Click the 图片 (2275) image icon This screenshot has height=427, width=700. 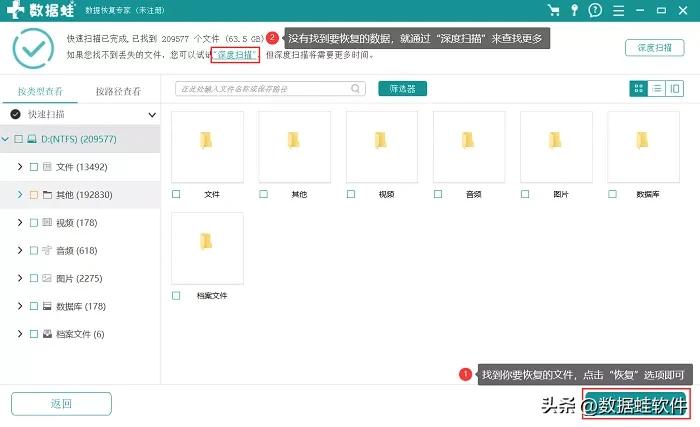[47, 278]
